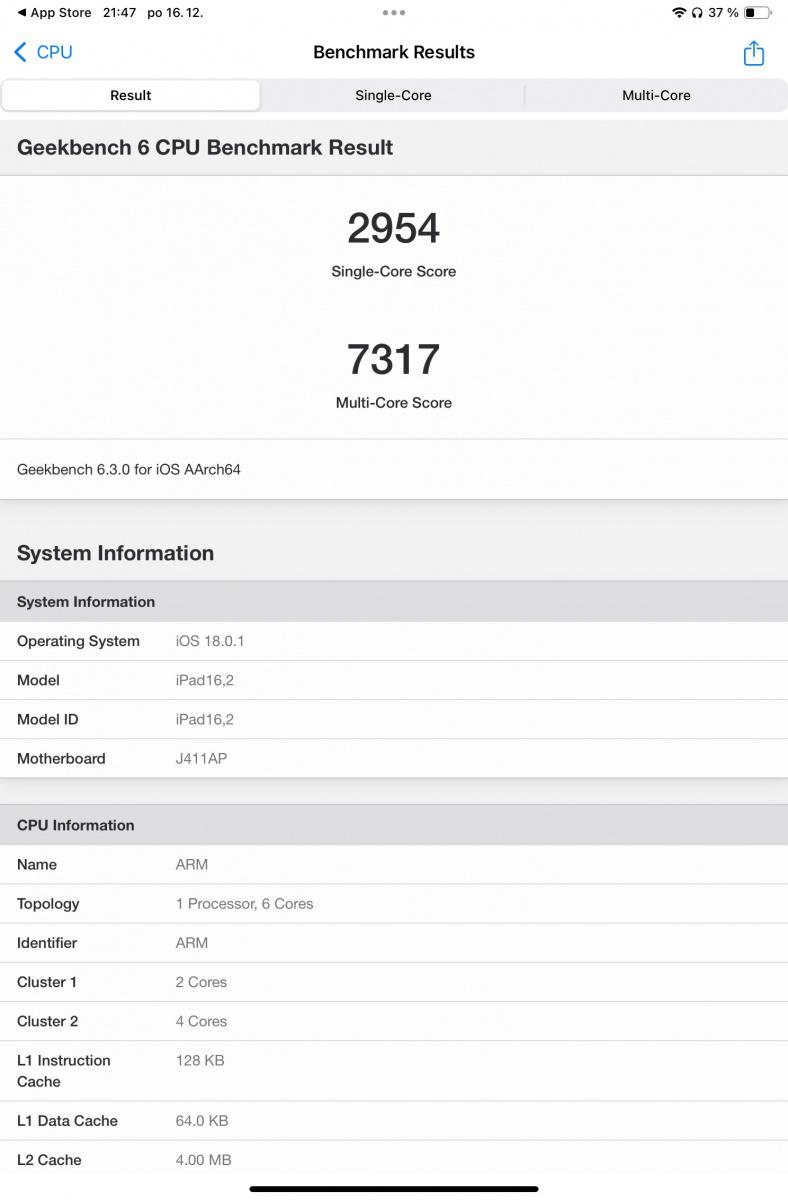The height and width of the screenshot is (1200, 788).
Task: Tap the share icon in navigation bar
Action: pos(754,53)
